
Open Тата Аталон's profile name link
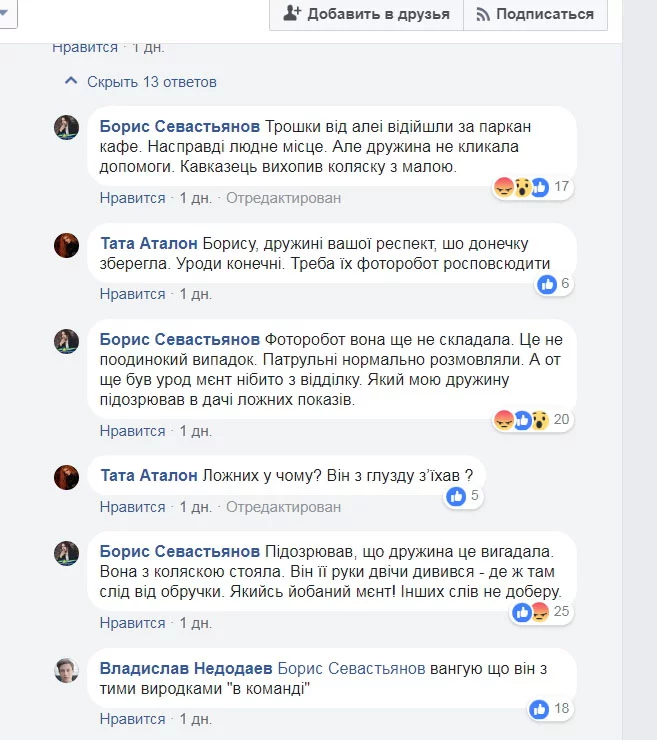coord(149,243)
